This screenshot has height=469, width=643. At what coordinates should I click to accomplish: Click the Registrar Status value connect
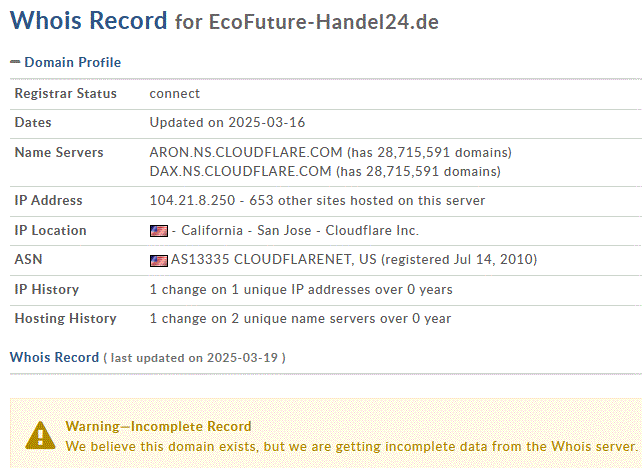tap(175, 93)
